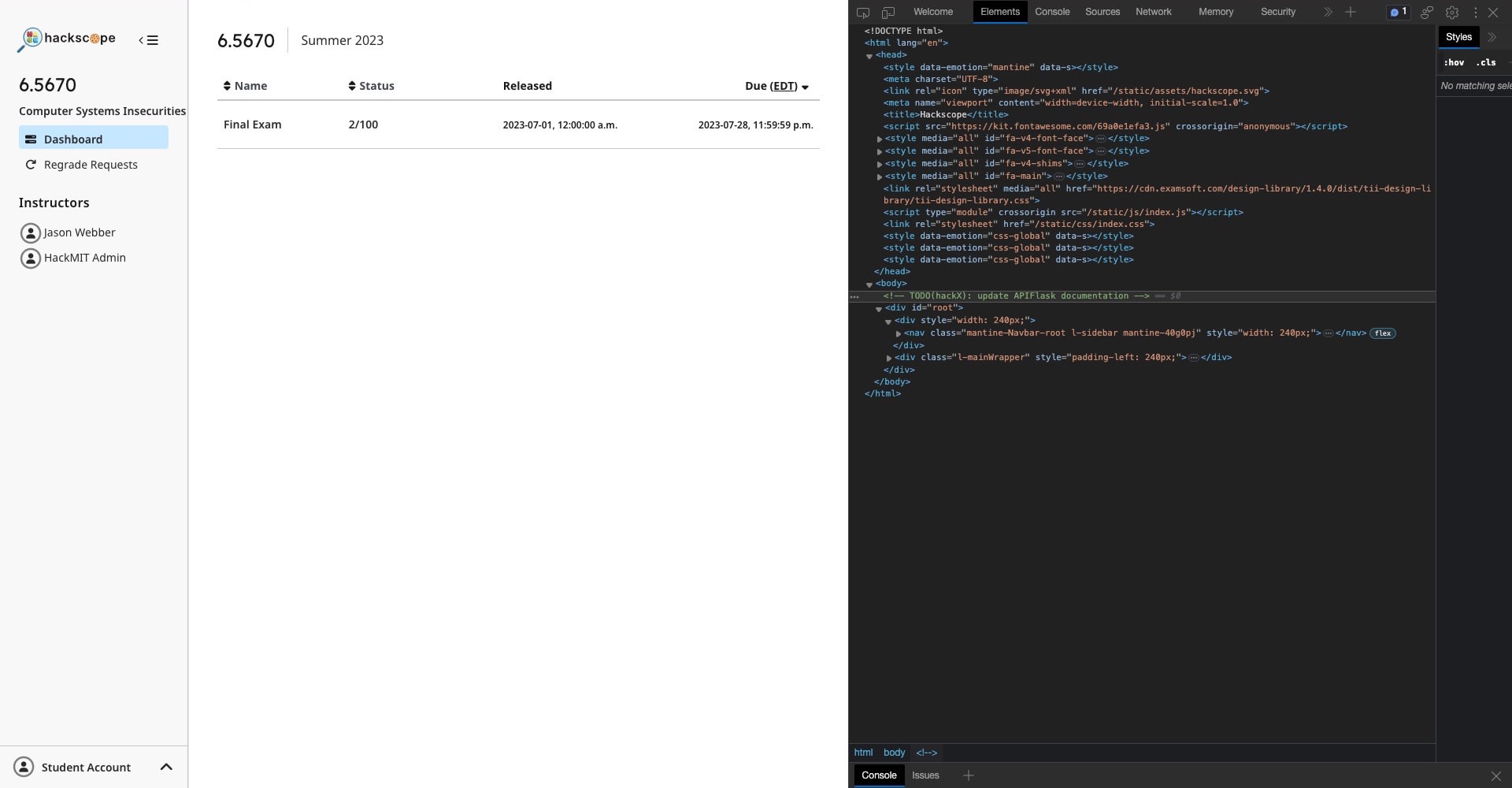Click the flex badge on the nav element

click(1383, 333)
